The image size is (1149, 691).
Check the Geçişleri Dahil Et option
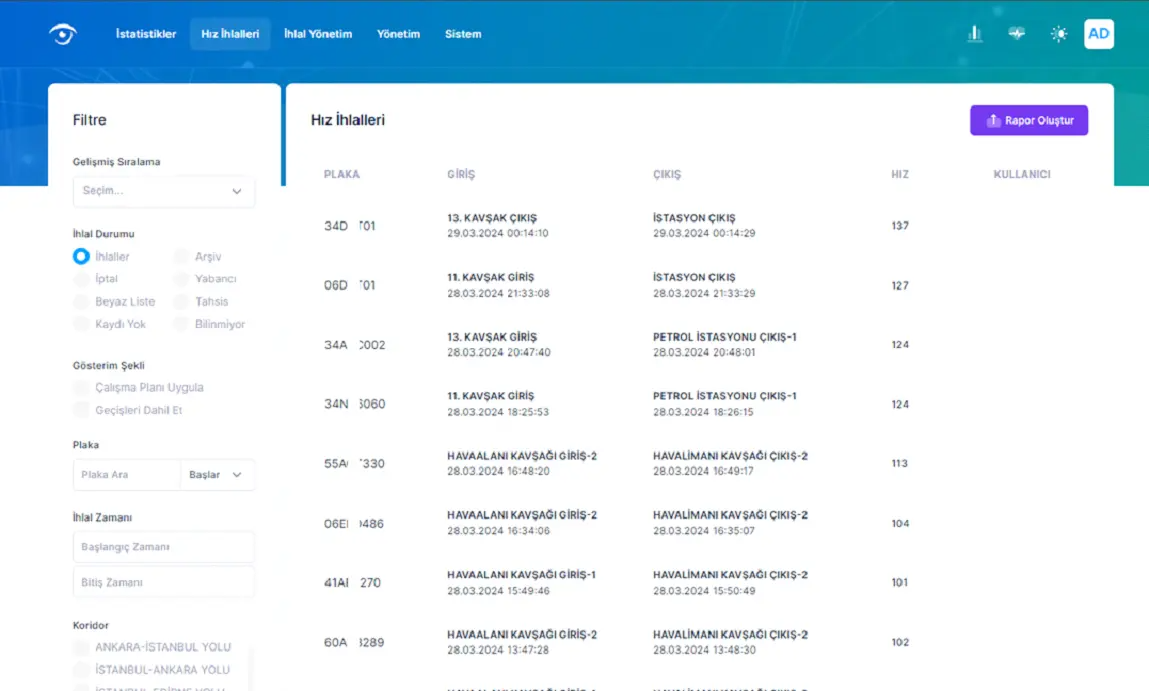[x=81, y=410]
